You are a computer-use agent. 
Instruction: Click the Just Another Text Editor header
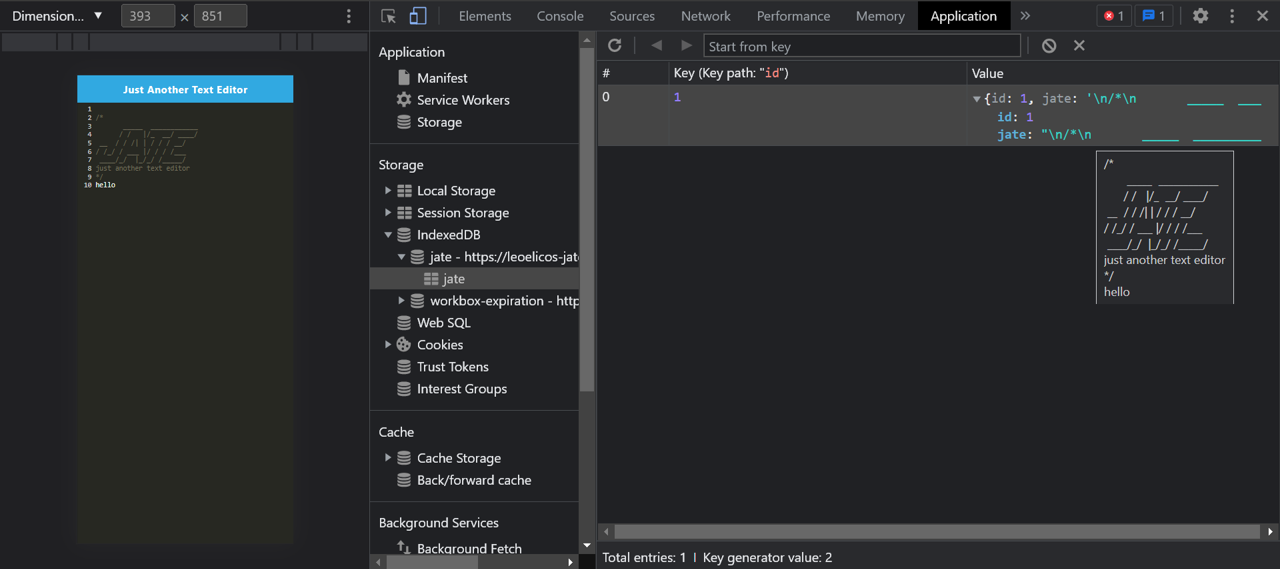pos(185,89)
